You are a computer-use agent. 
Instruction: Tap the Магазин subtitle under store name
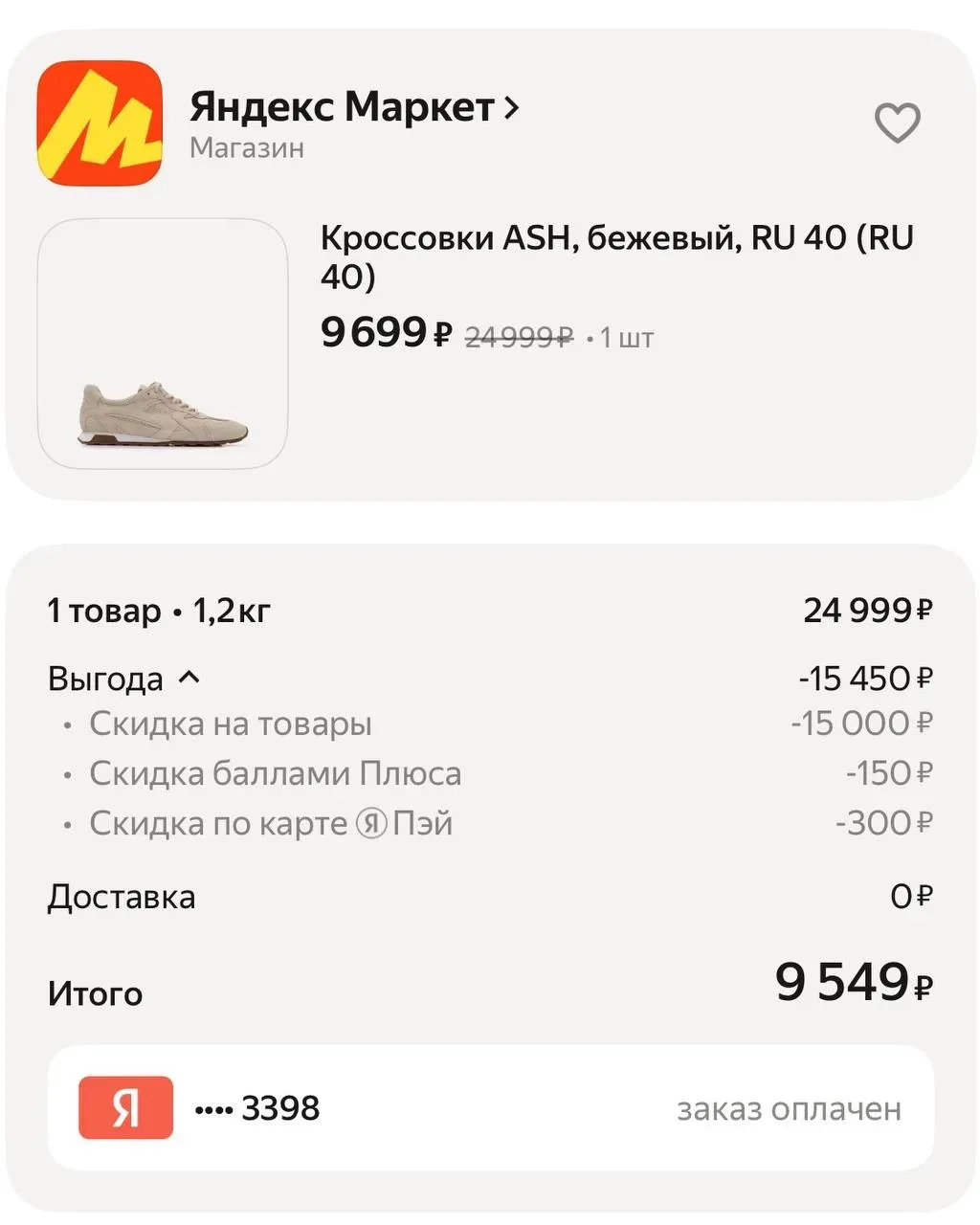(x=247, y=148)
